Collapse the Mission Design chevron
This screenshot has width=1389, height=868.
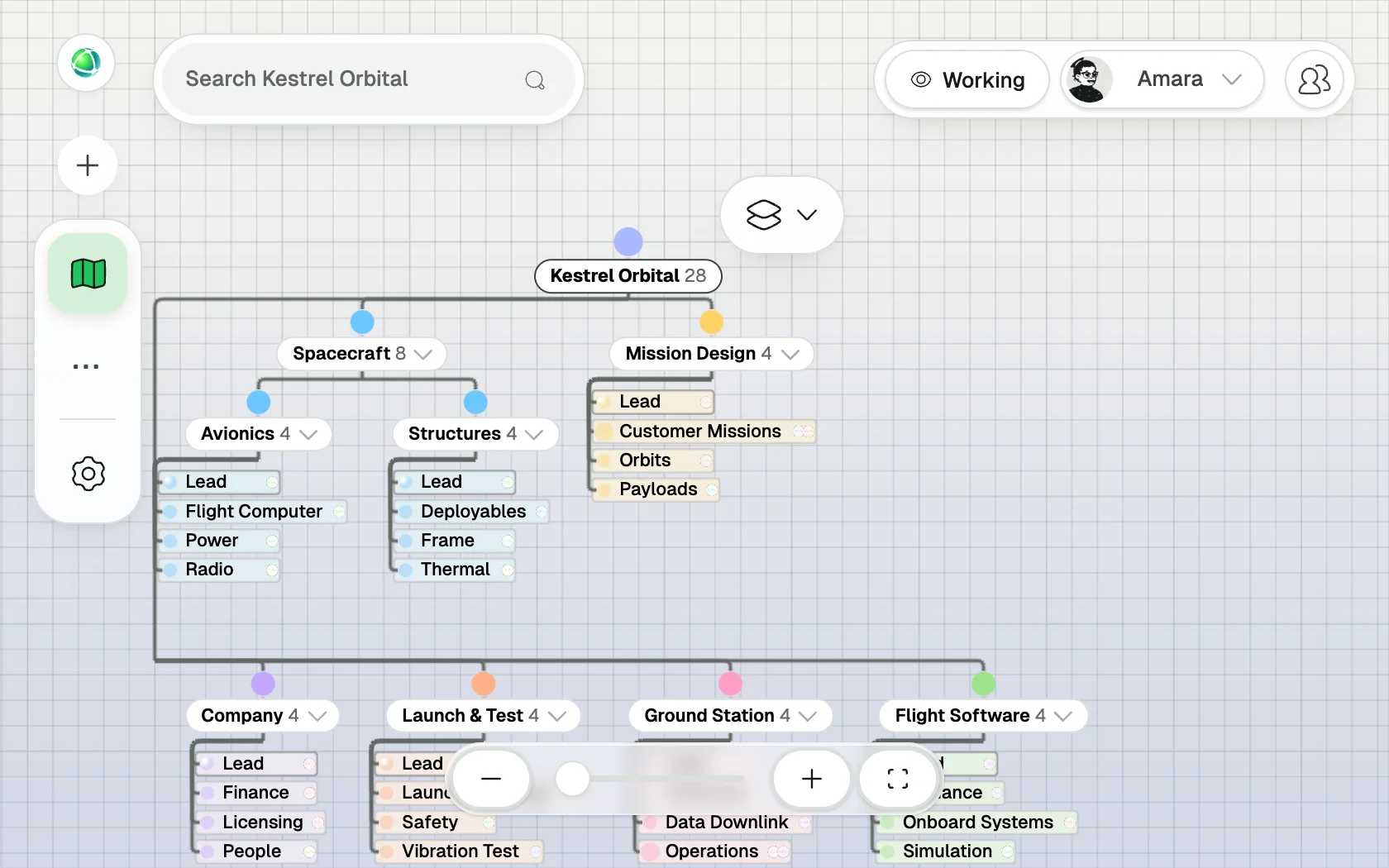(x=790, y=354)
